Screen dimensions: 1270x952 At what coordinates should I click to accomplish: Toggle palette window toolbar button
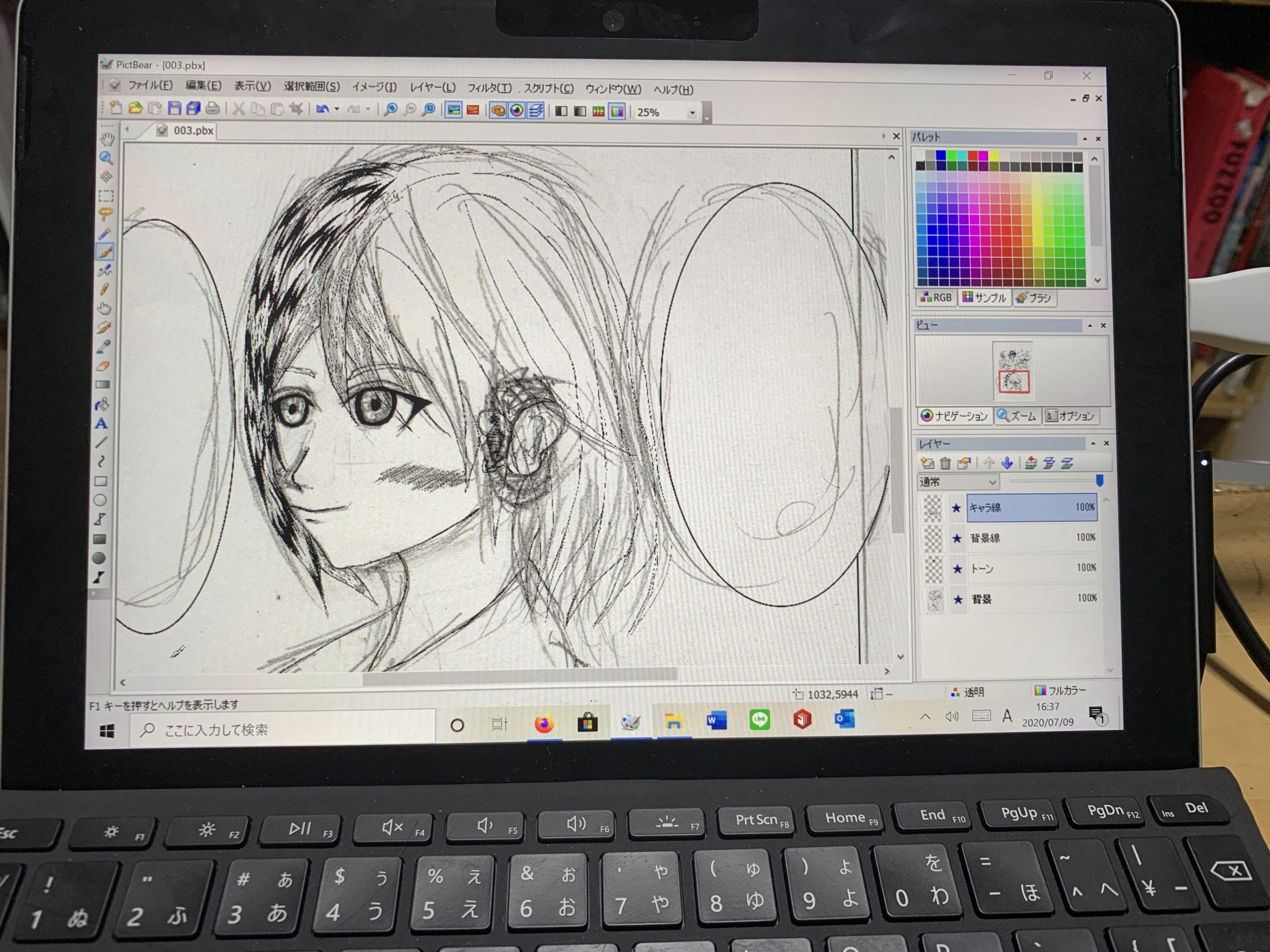[498, 110]
